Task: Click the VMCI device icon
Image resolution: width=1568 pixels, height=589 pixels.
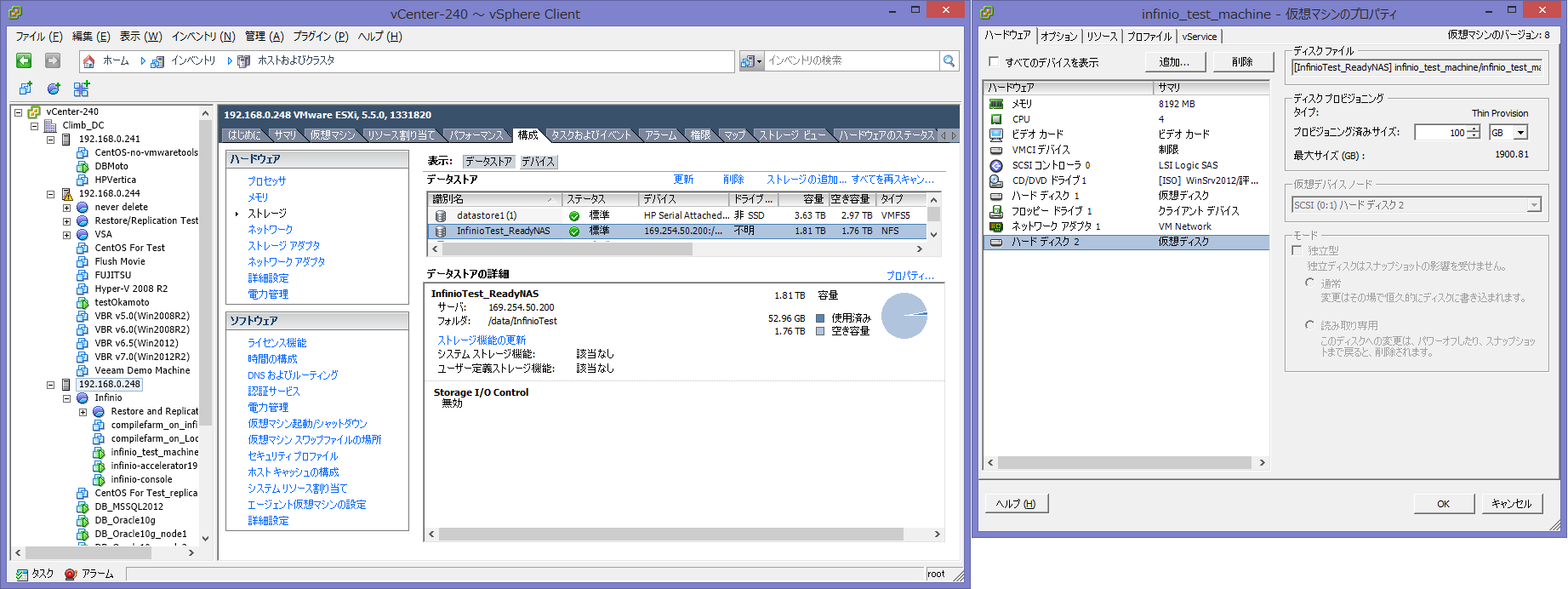Action: click(996, 150)
